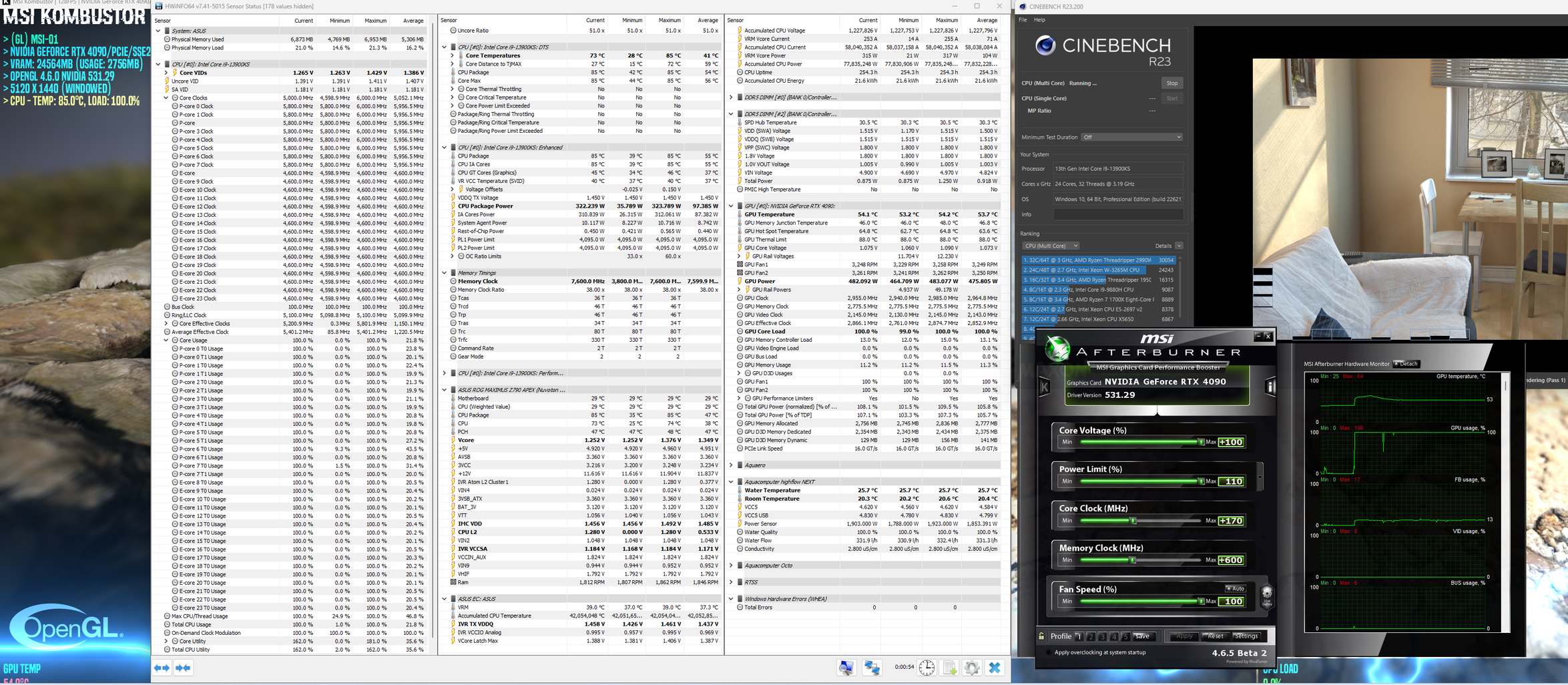Select Afterburner profile slot 3
Viewport: 1568px width, 685px height.
[x=1102, y=636]
